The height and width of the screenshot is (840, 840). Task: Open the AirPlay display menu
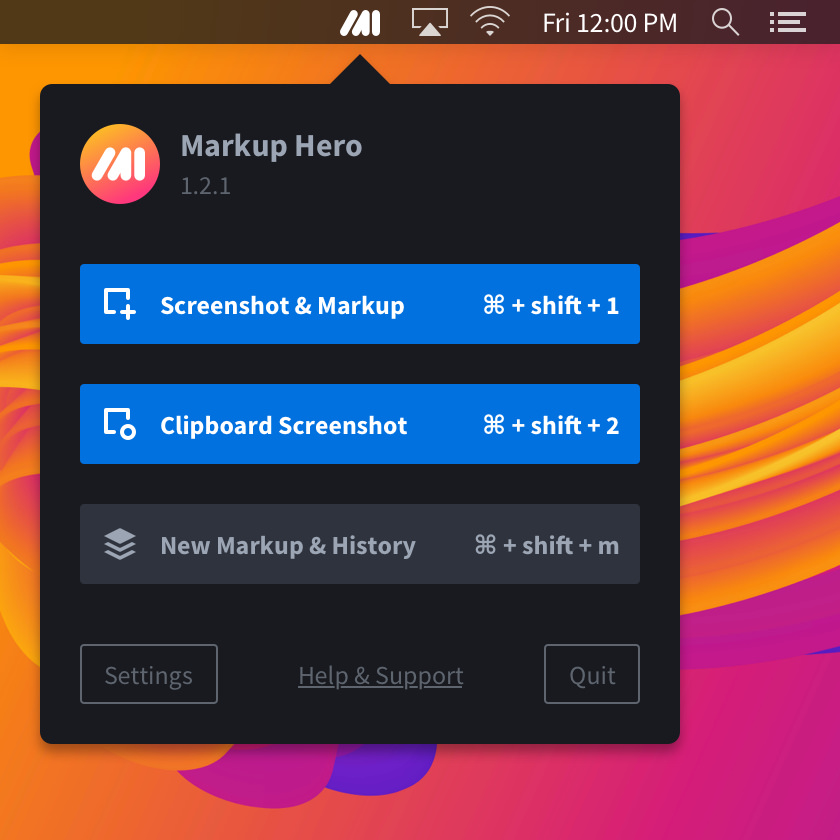(x=430, y=22)
